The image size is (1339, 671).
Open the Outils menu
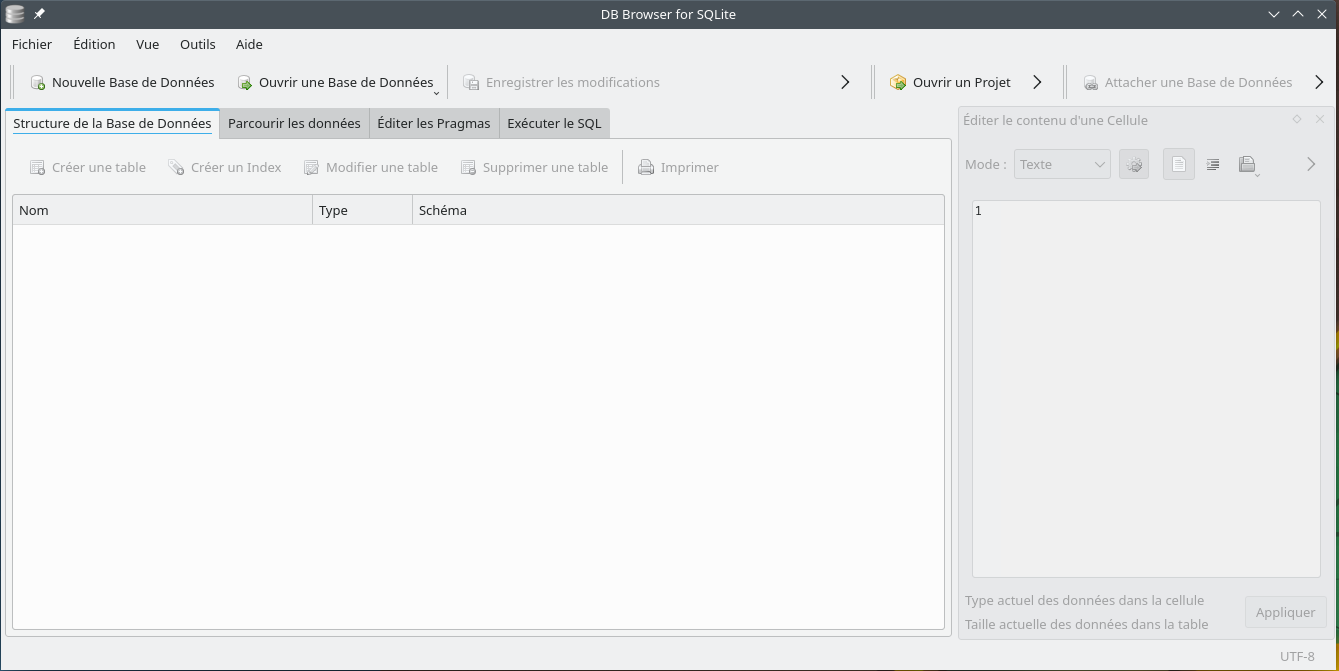[198, 44]
